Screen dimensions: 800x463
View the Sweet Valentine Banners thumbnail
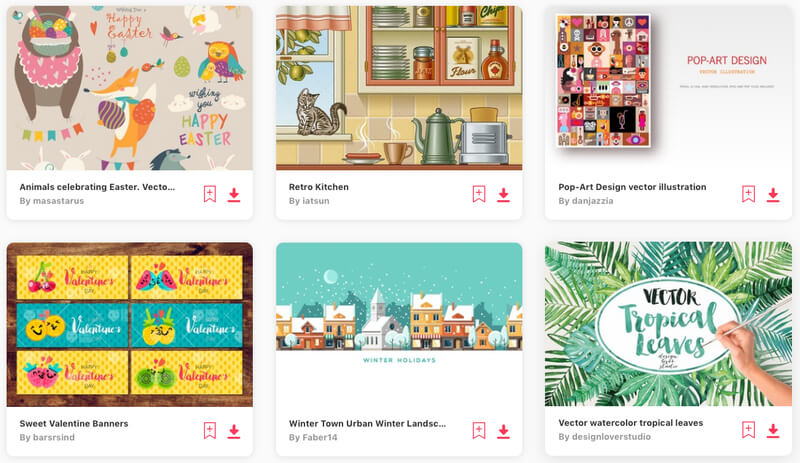(x=130, y=324)
